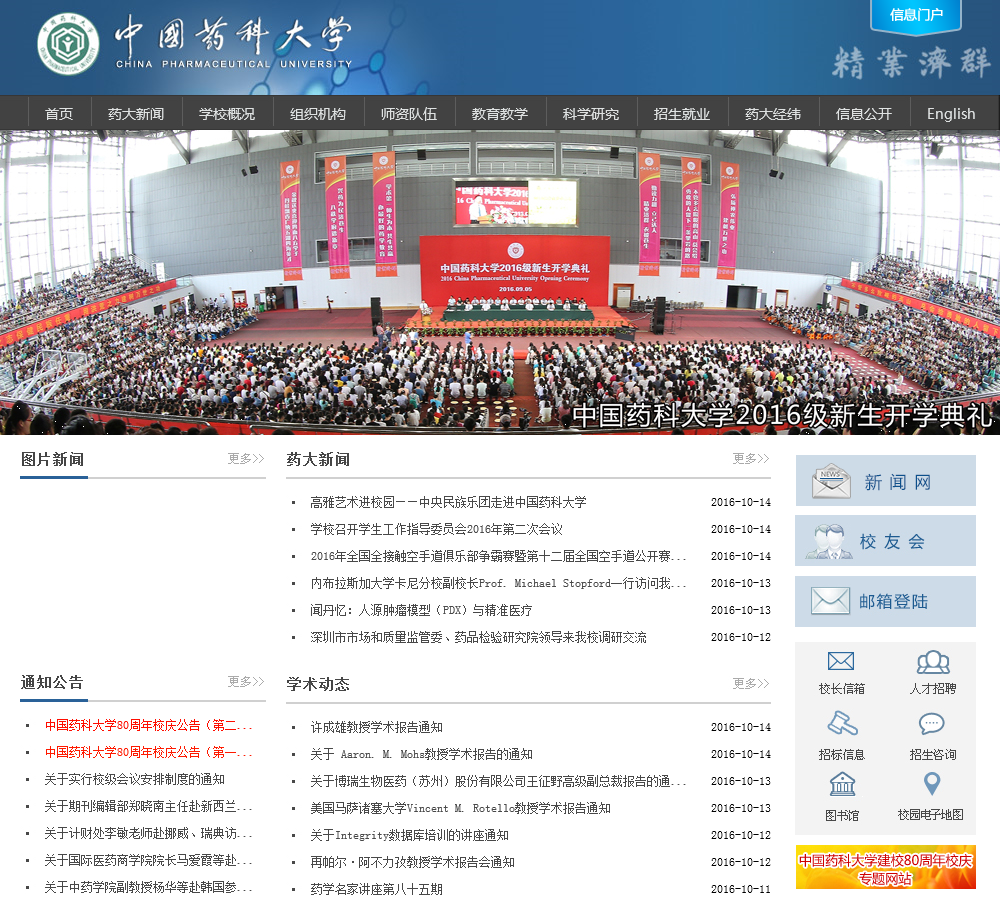This screenshot has width=1000, height=909.
Task: Open the 招生就业 nav menu
Action: pyautogui.click(x=682, y=114)
